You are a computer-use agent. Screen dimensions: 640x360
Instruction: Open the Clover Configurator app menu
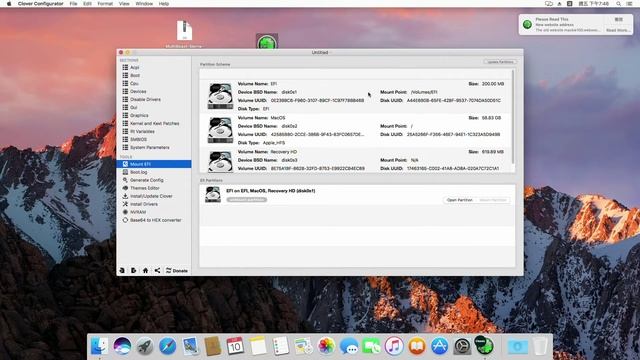[x=40, y=4]
